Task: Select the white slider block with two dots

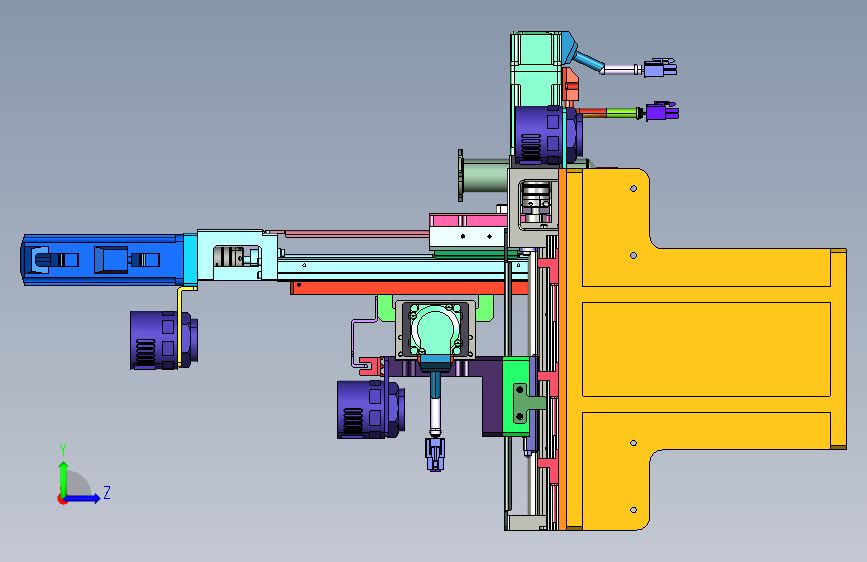Action: [x=468, y=237]
